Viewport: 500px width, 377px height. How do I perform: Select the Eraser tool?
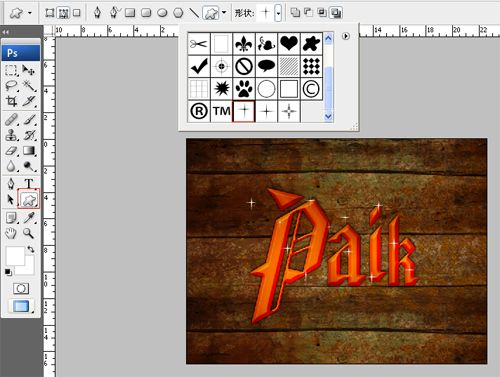coord(11,151)
